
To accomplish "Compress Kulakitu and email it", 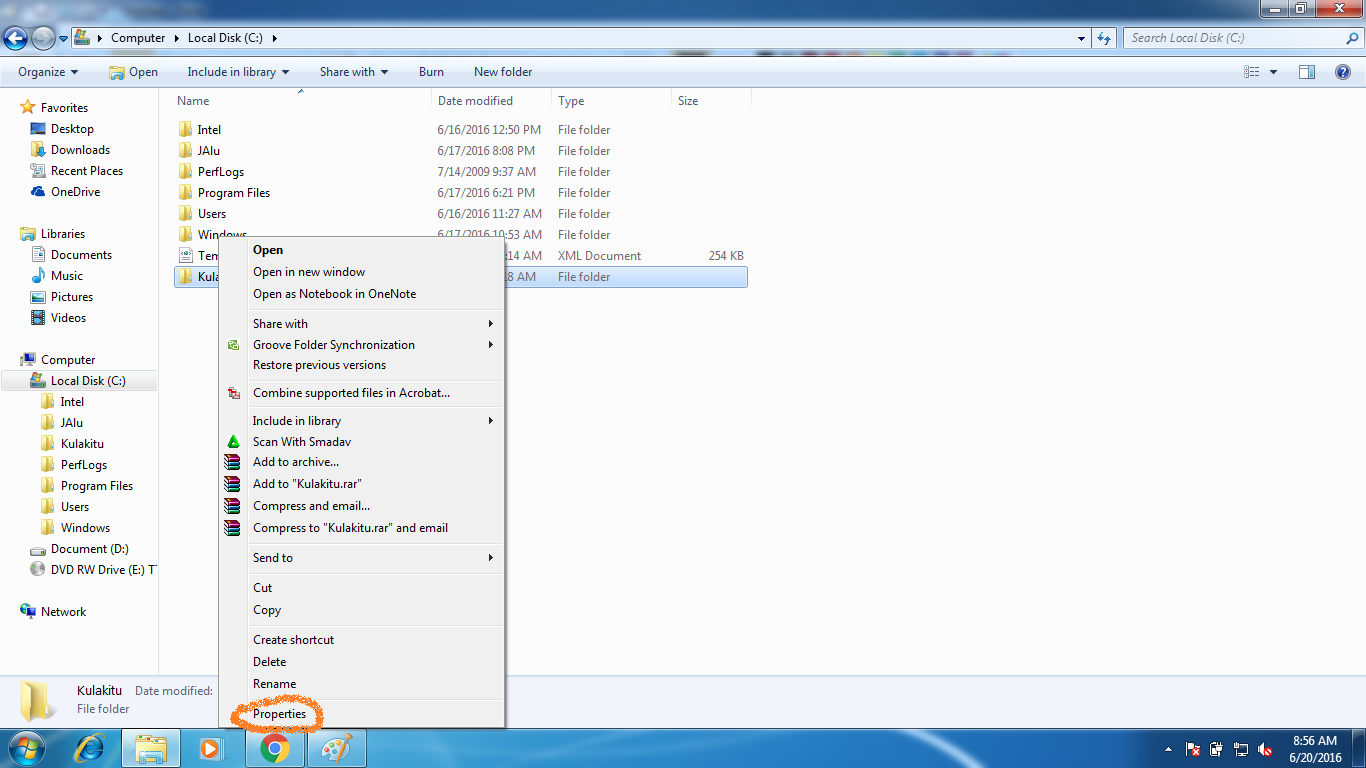I will (350, 527).
